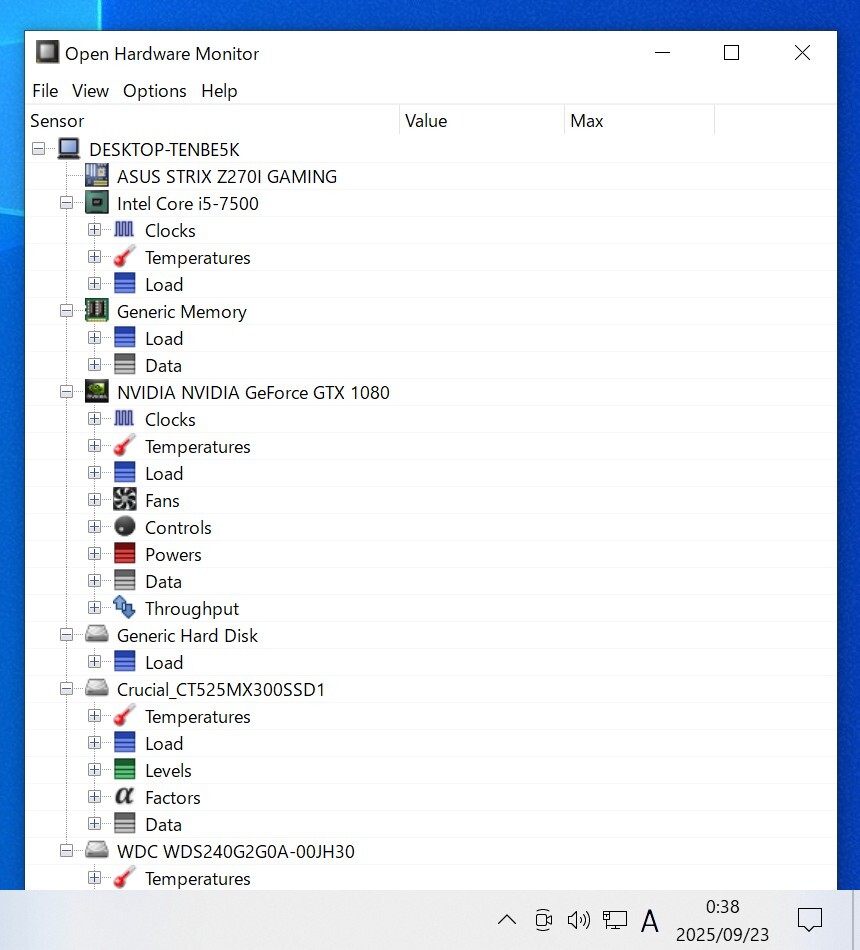
Task: Click the CPU chip icon for Intel Core i5-7500
Action: pos(97,203)
